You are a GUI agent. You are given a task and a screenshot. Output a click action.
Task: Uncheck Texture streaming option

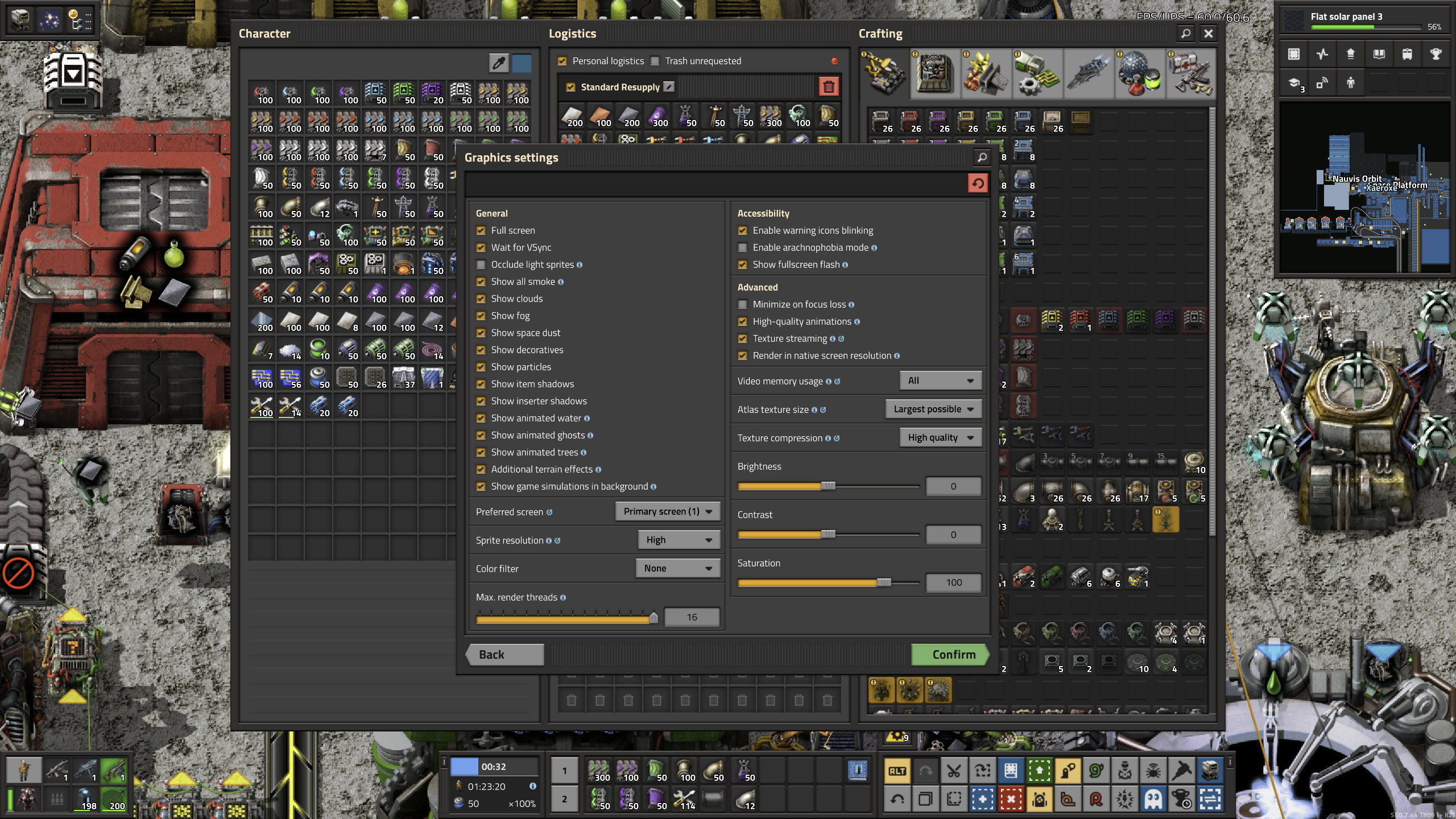pos(743,338)
